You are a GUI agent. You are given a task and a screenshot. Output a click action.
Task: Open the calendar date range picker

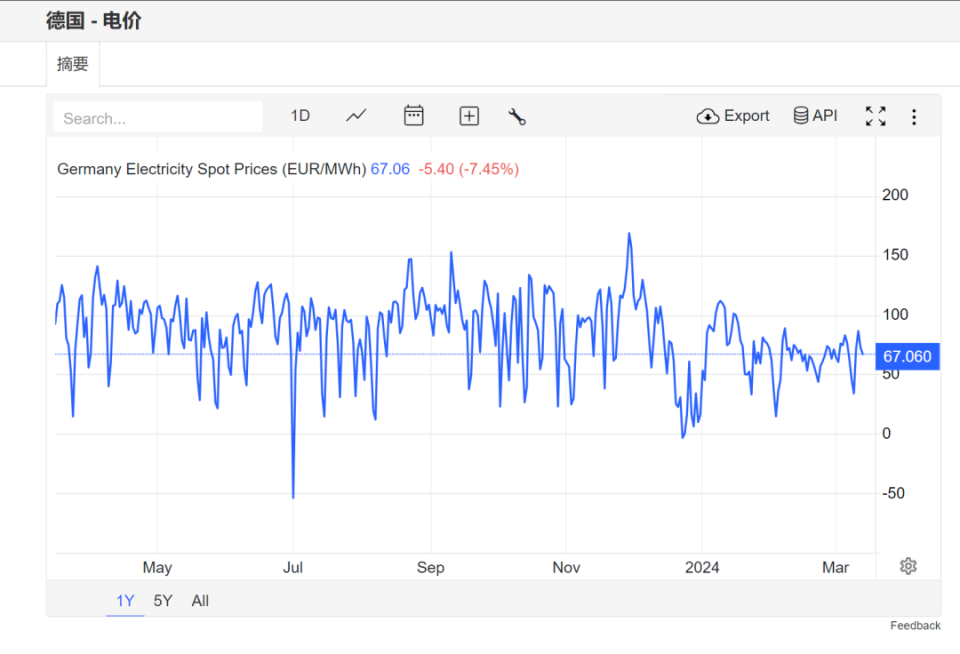point(414,116)
